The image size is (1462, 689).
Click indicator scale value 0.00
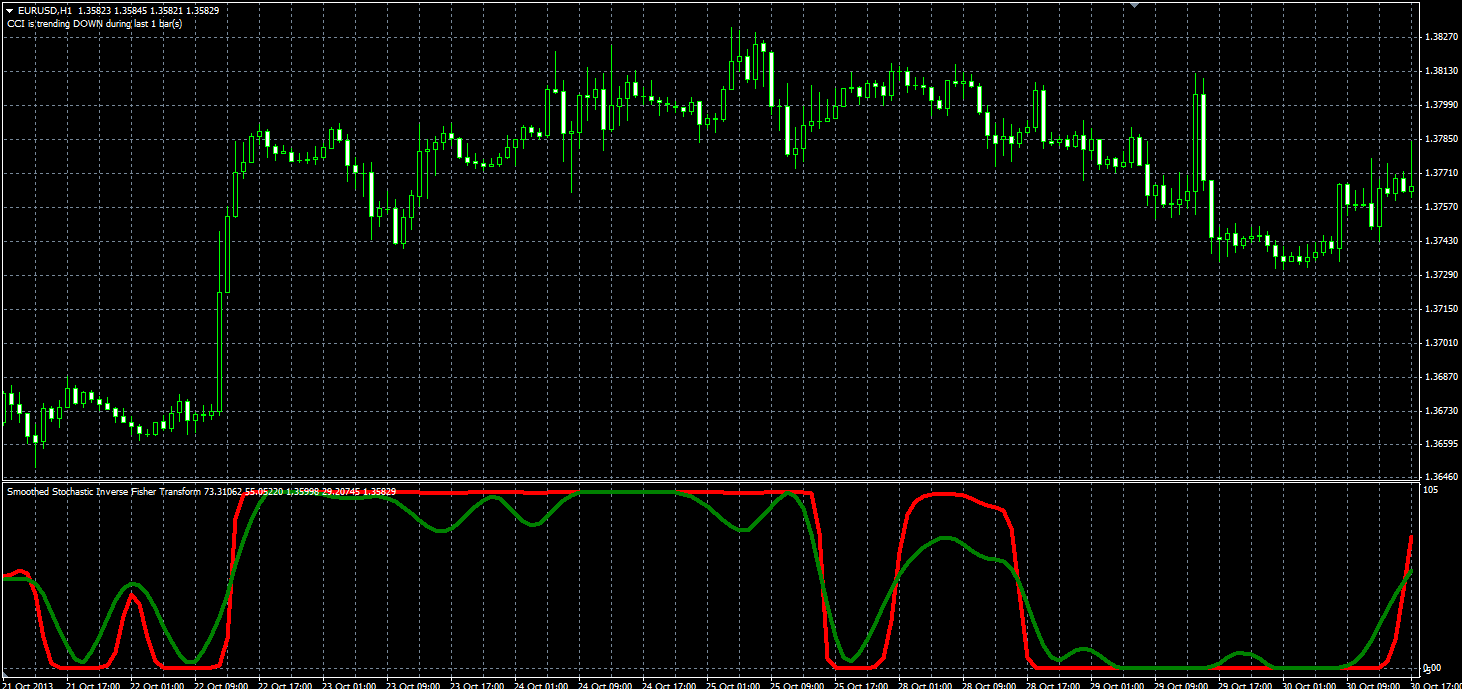point(1432,667)
